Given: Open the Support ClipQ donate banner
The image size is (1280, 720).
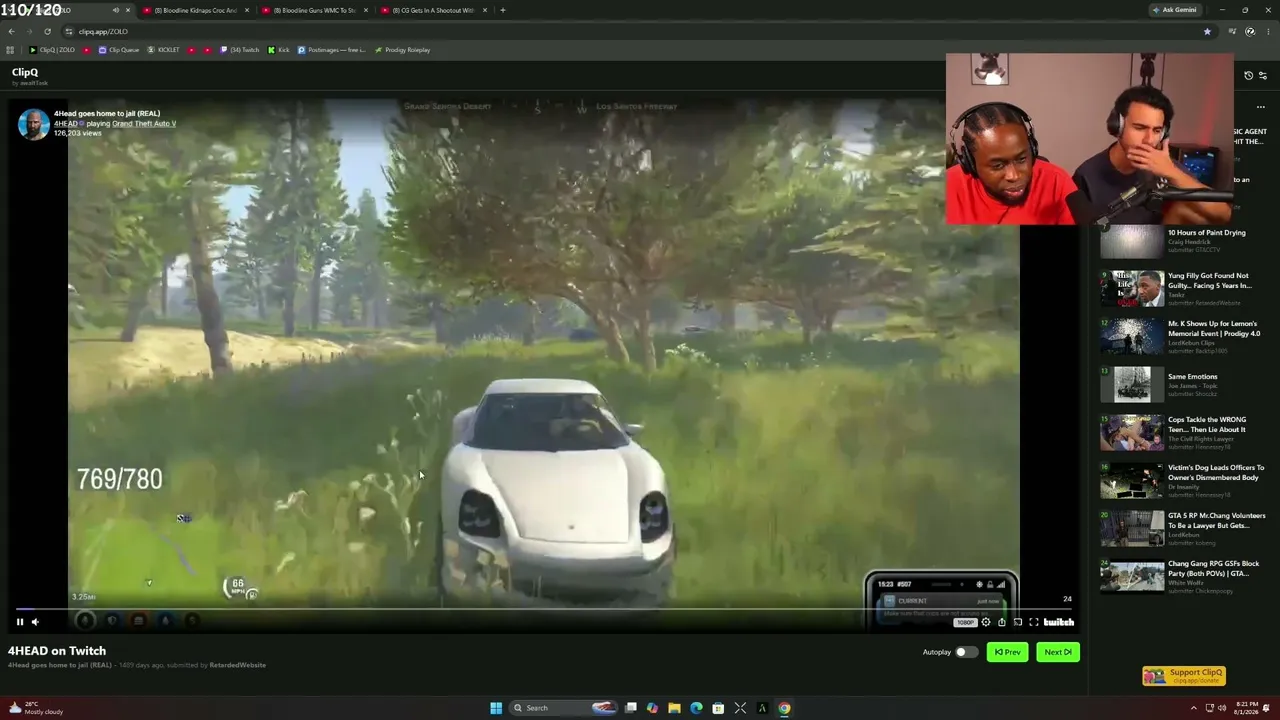Looking at the screenshot, I should [1184, 676].
